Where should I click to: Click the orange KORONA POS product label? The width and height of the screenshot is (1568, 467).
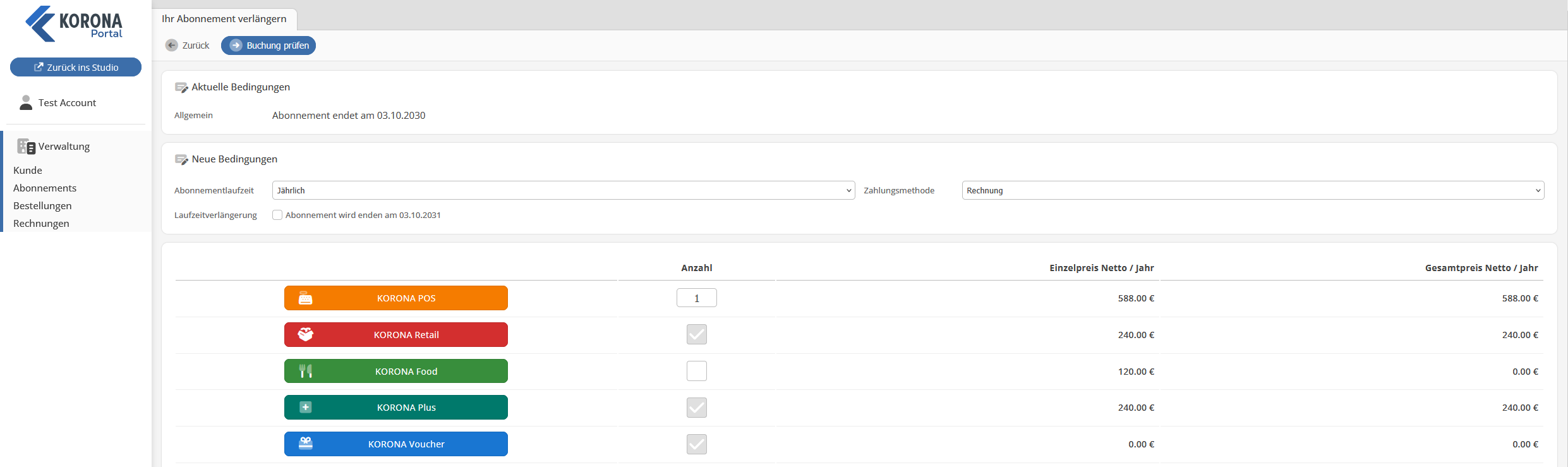tap(396, 298)
